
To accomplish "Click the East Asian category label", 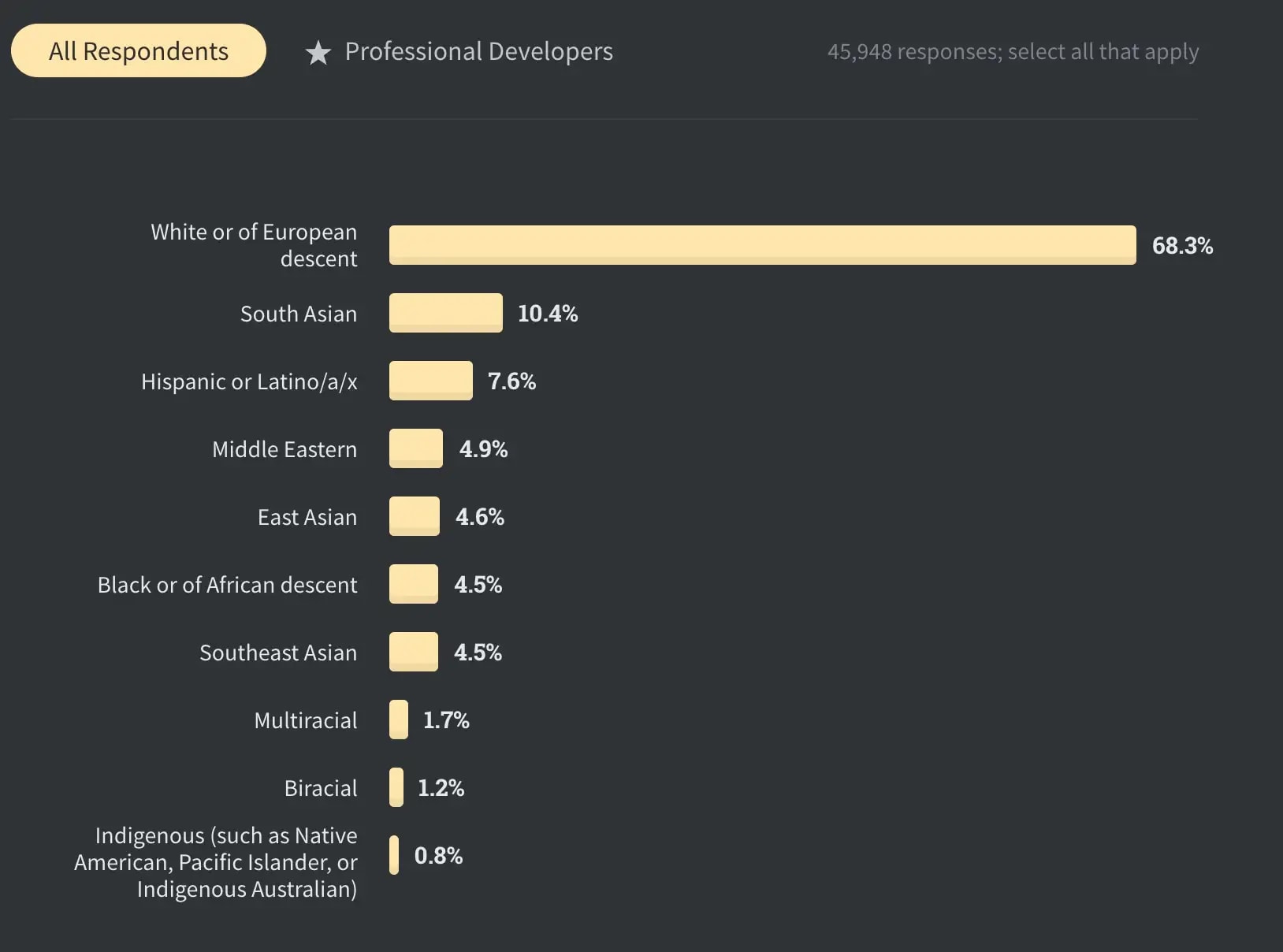I will [x=307, y=516].
